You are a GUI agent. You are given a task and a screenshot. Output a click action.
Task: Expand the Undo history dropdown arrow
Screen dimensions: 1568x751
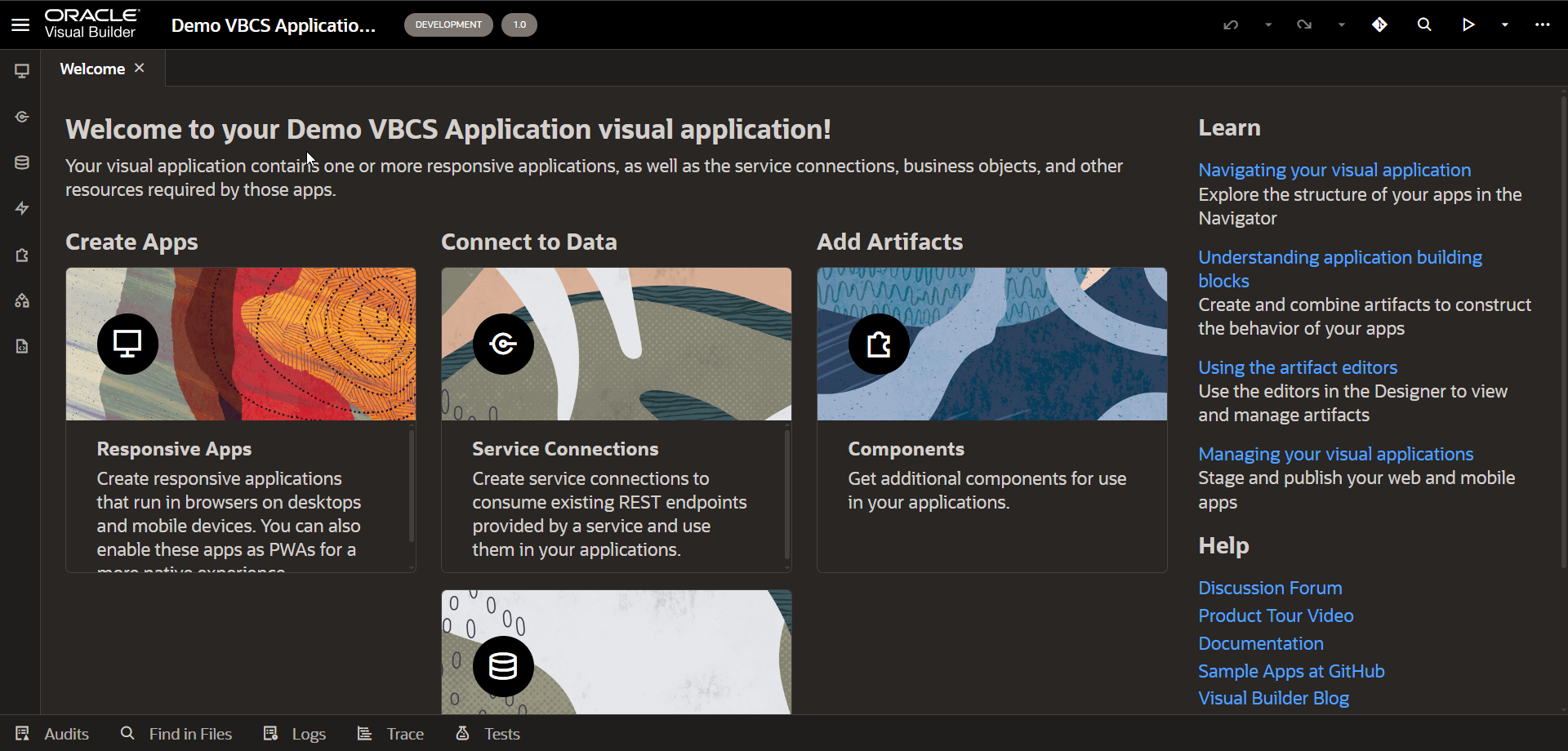(1268, 25)
